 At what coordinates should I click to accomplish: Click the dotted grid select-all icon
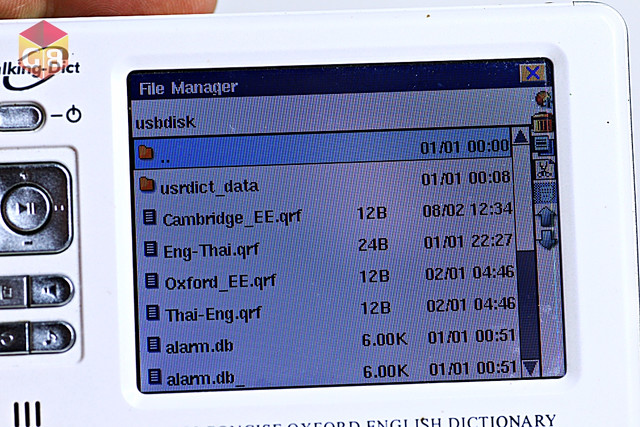click(x=544, y=192)
